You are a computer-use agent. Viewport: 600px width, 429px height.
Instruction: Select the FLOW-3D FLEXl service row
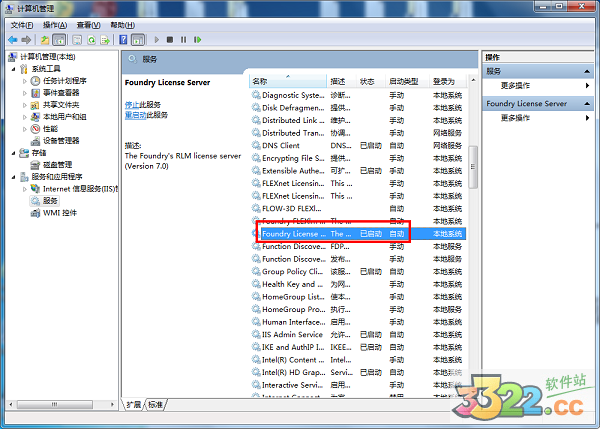coord(359,209)
